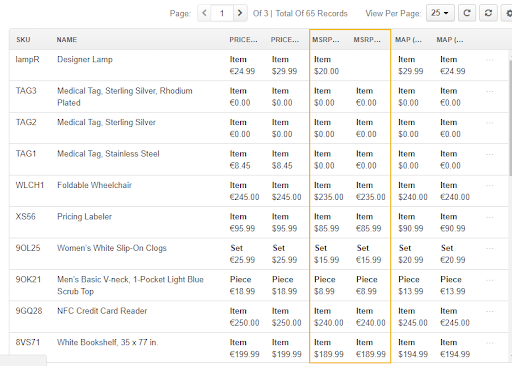Open row actions for Foldable Wheelchair
Screen dimensions: 512x366
point(490,186)
